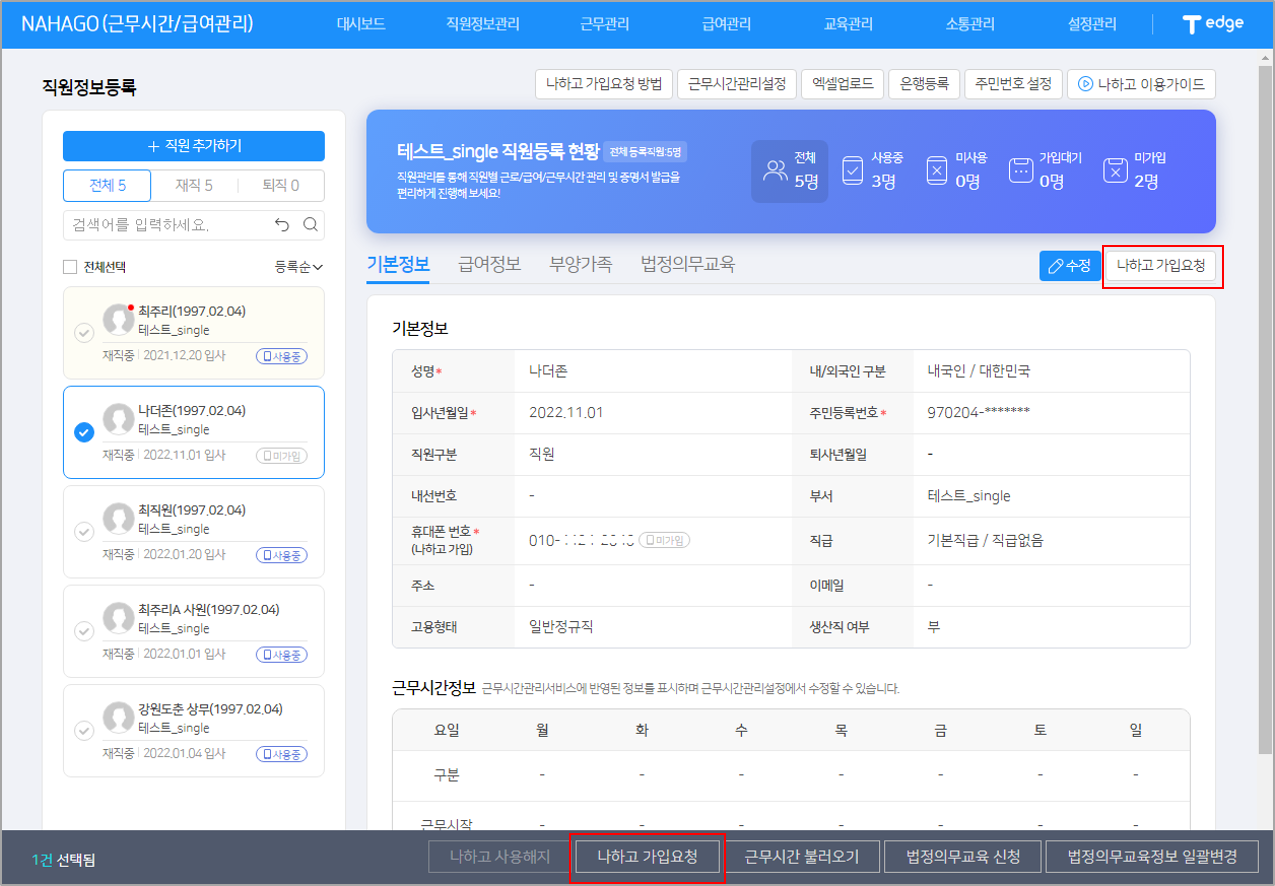The height and width of the screenshot is (886, 1275).
Task: Click the 미가입 status icon in banner
Action: coord(1115,170)
